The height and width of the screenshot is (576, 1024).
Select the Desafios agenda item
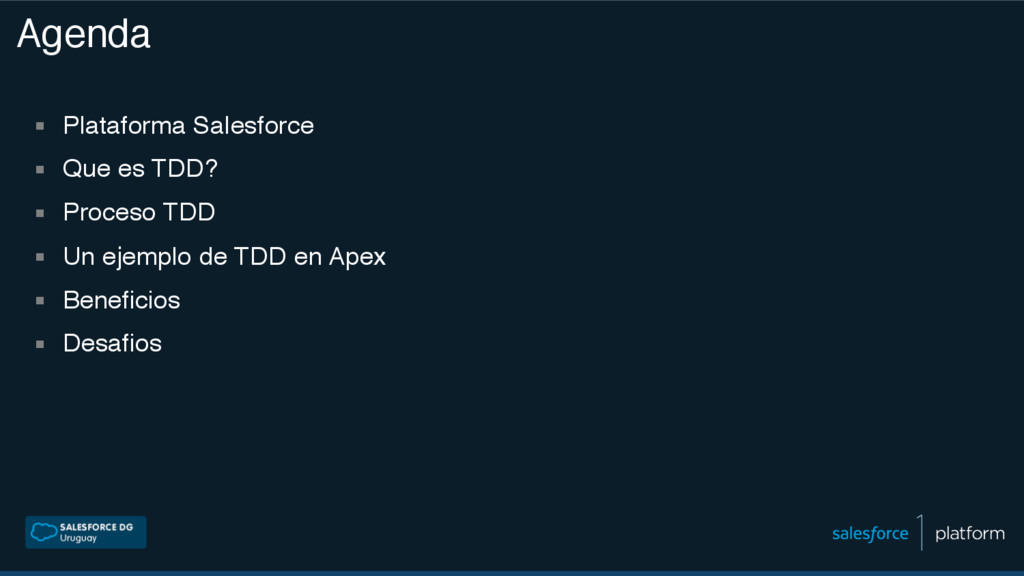tap(112, 344)
